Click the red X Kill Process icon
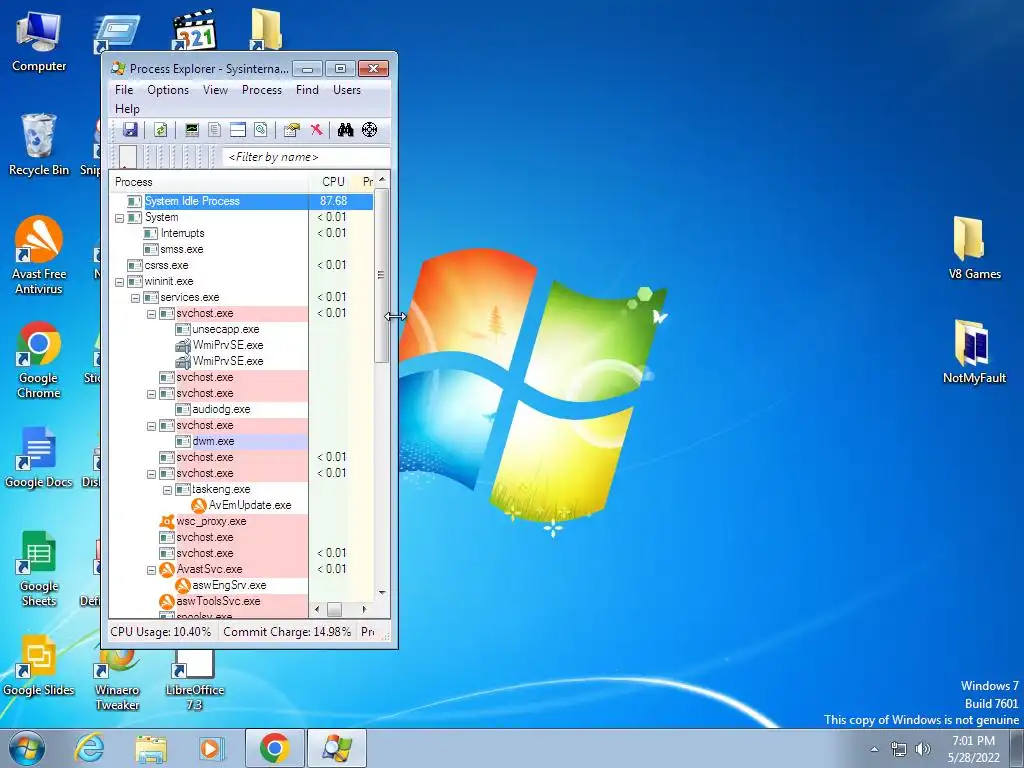1024x768 pixels. pos(316,129)
